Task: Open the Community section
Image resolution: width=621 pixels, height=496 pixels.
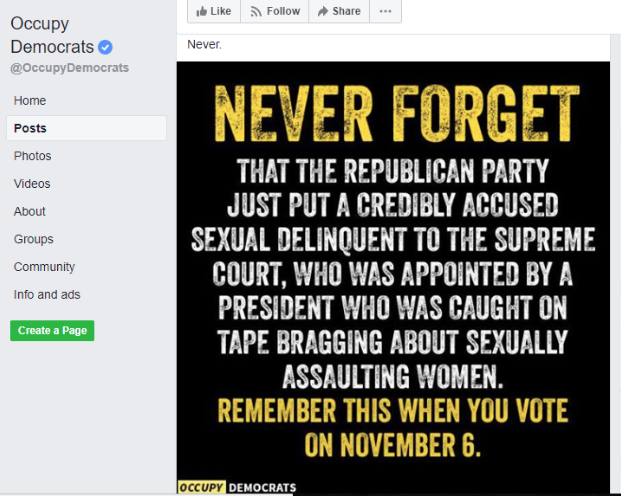Action: (44, 267)
